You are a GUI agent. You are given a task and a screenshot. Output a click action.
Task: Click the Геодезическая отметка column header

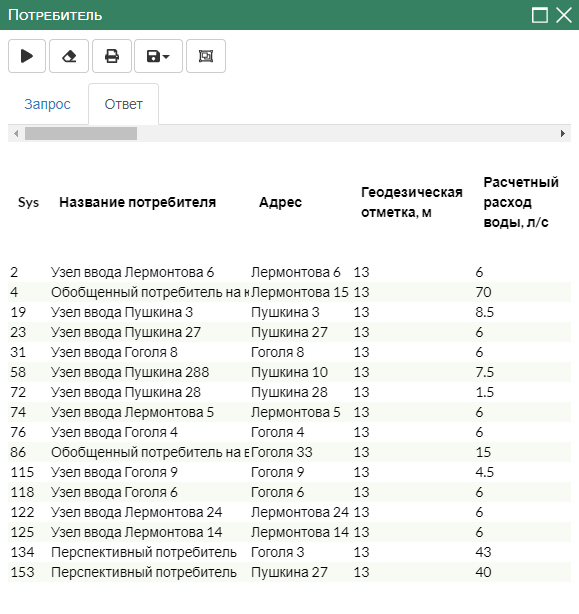tap(412, 202)
